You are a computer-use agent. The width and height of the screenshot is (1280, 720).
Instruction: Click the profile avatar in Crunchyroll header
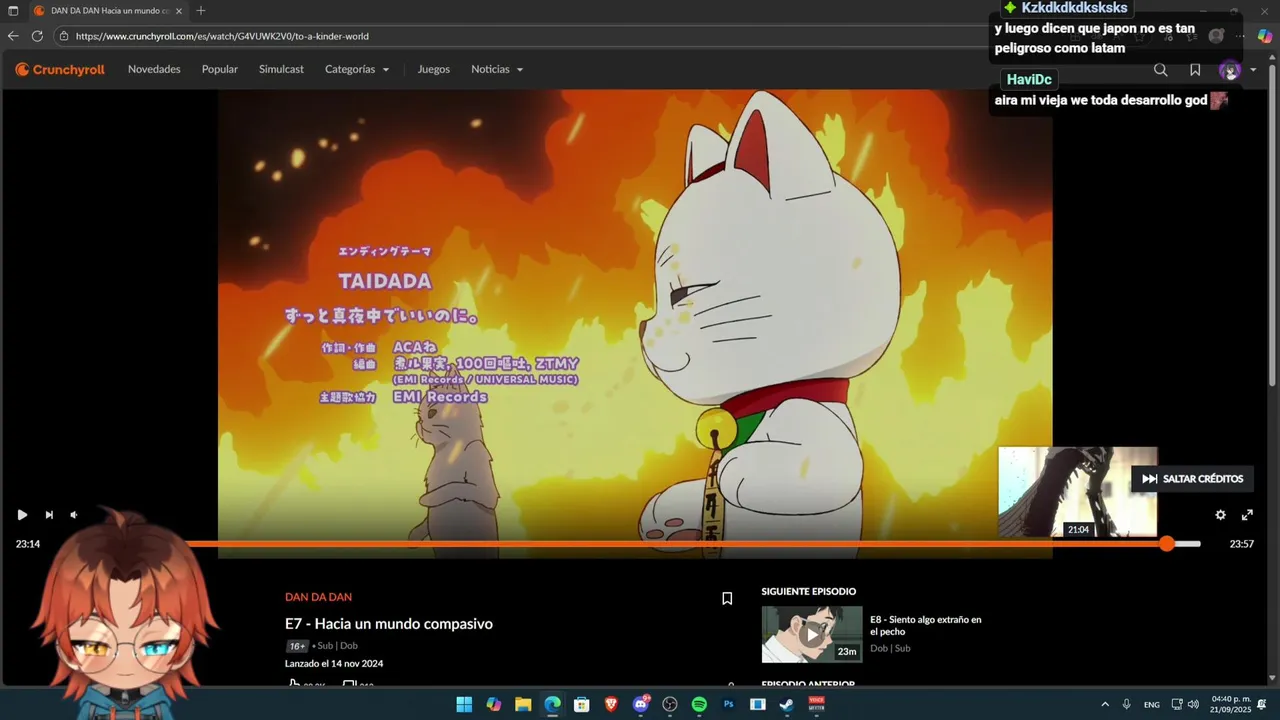(1230, 70)
